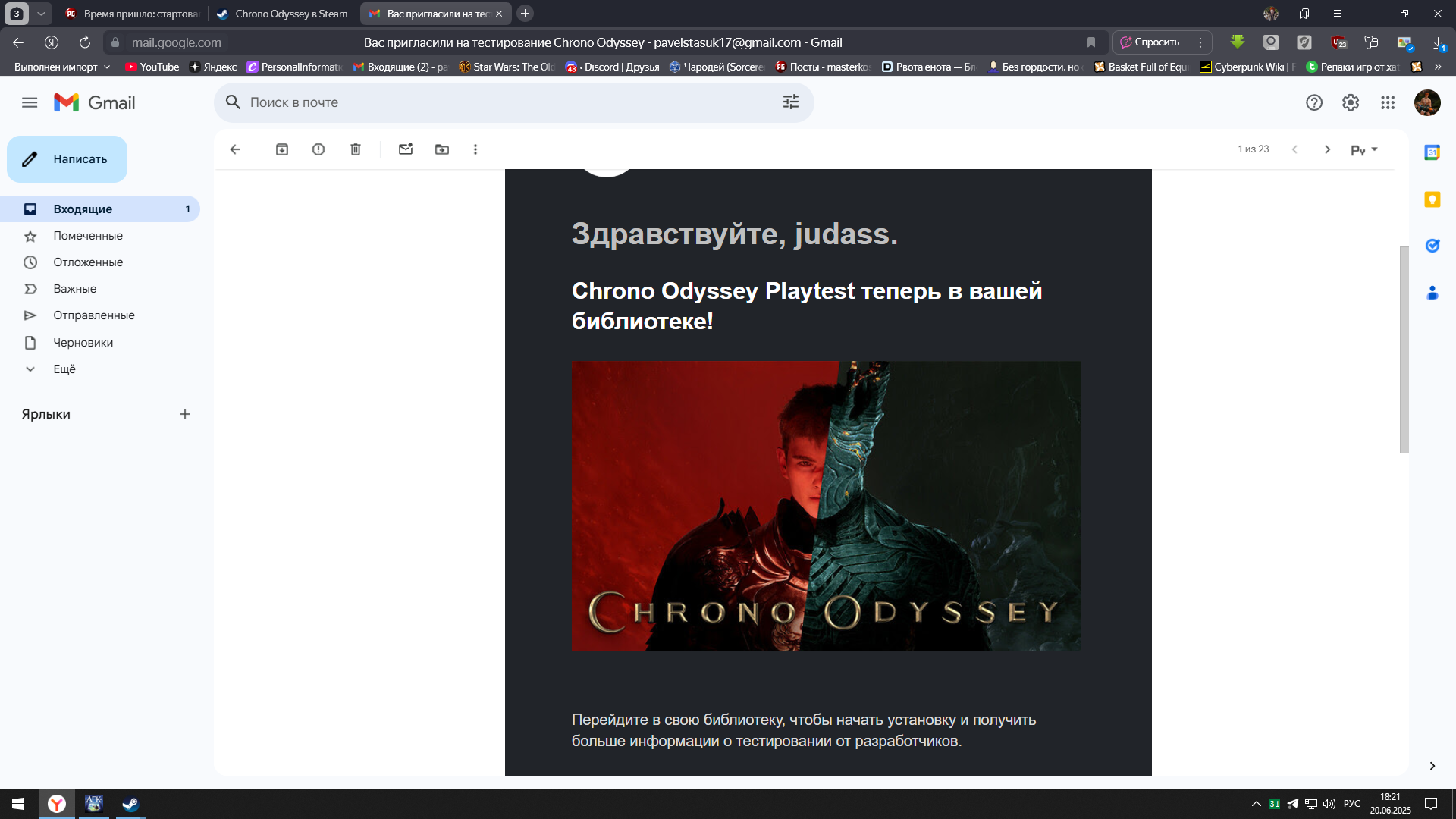Image resolution: width=1456 pixels, height=819 pixels.
Task: Click the Google account avatar
Action: (1427, 102)
